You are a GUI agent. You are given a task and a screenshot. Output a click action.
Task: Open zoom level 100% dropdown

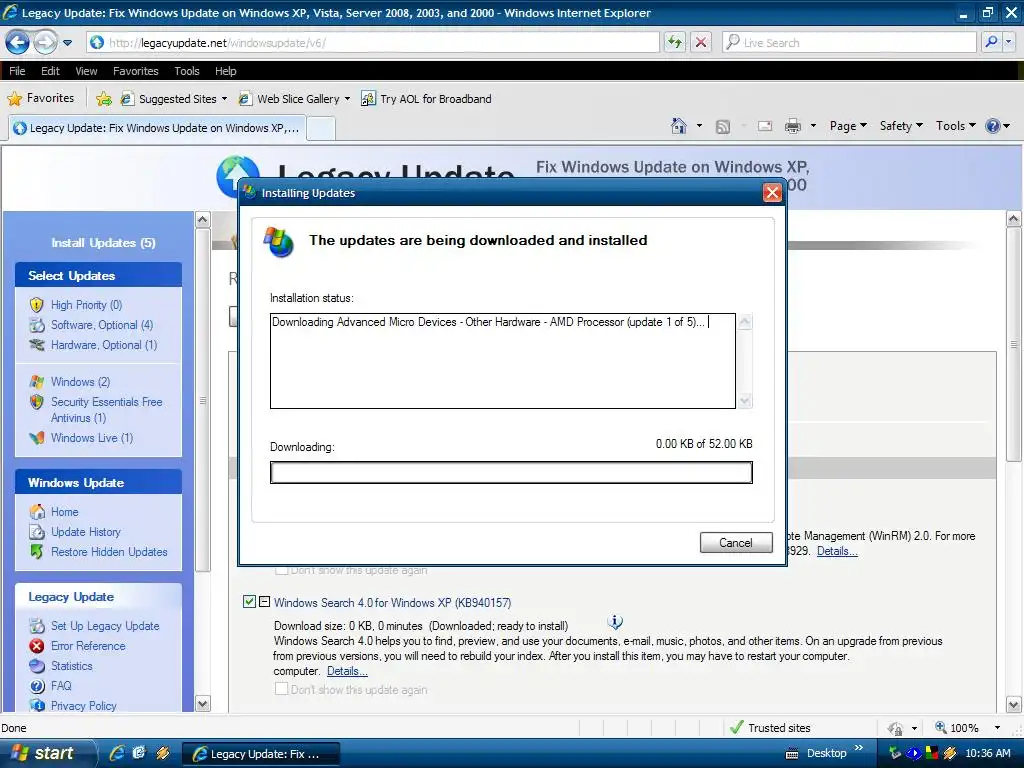tap(997, 728)
